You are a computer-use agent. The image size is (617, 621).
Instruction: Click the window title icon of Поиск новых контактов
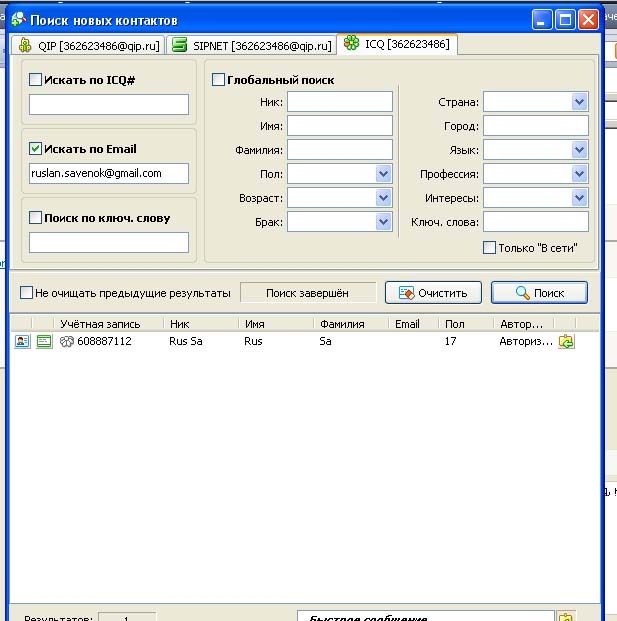19,19
